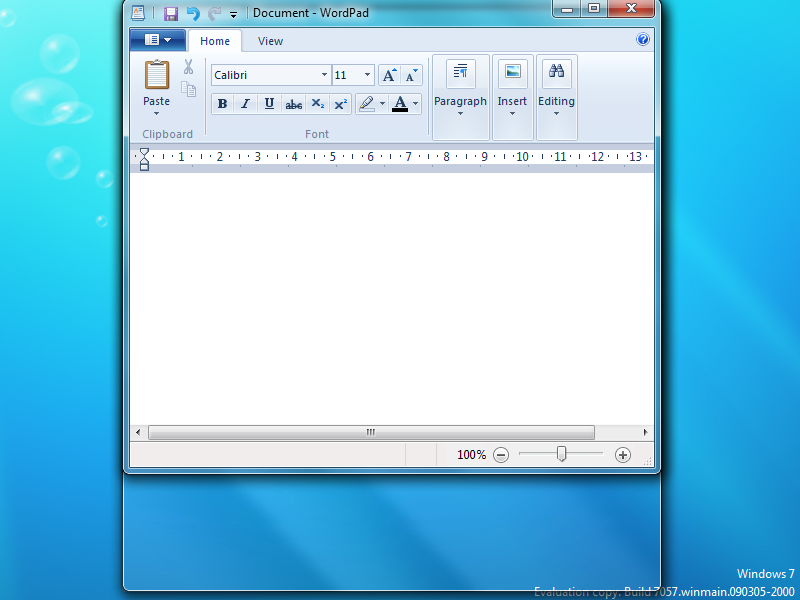The width and height of the screenshot is (800, 600).
Task: Click the Shrink Font icon
Action: click(411, 75)
